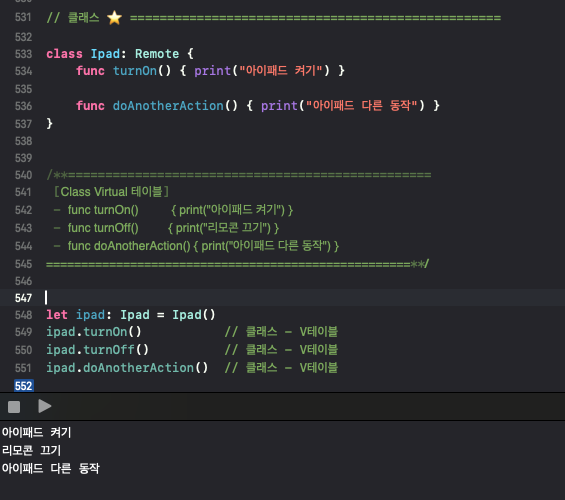565x500 pixels.
Task: Click the run playground play button
Action: (45, 406)
